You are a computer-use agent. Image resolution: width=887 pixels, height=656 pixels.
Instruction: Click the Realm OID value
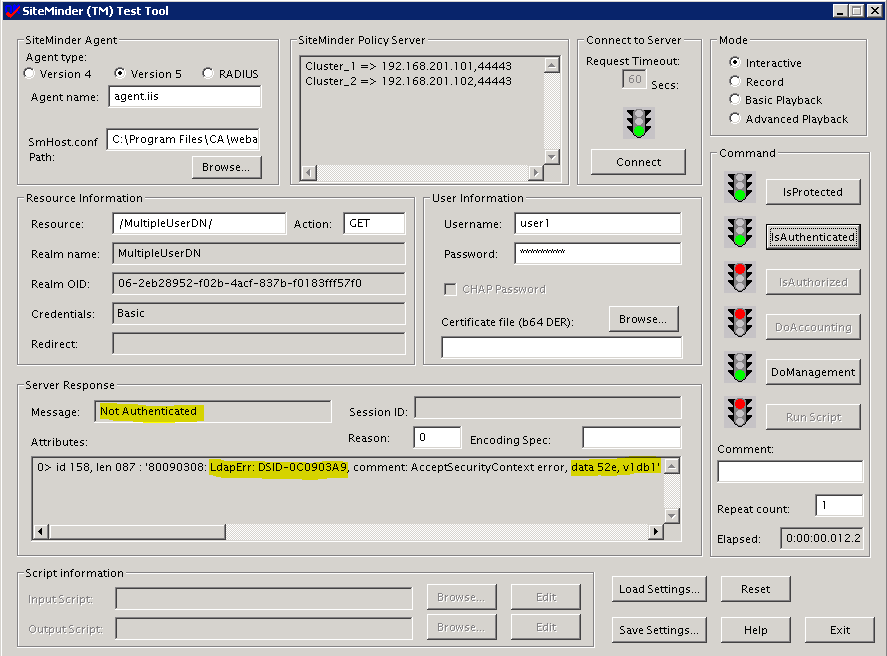[240, 283]
